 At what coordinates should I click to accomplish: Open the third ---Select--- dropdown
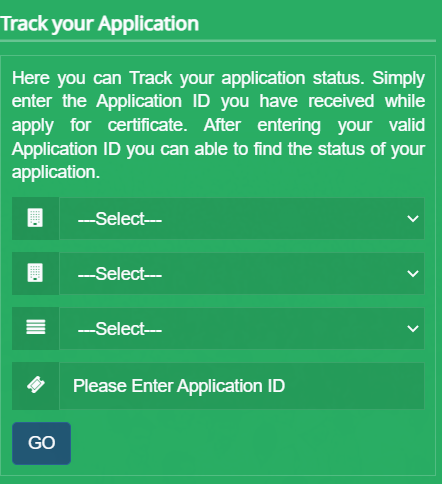coord(242,329)
